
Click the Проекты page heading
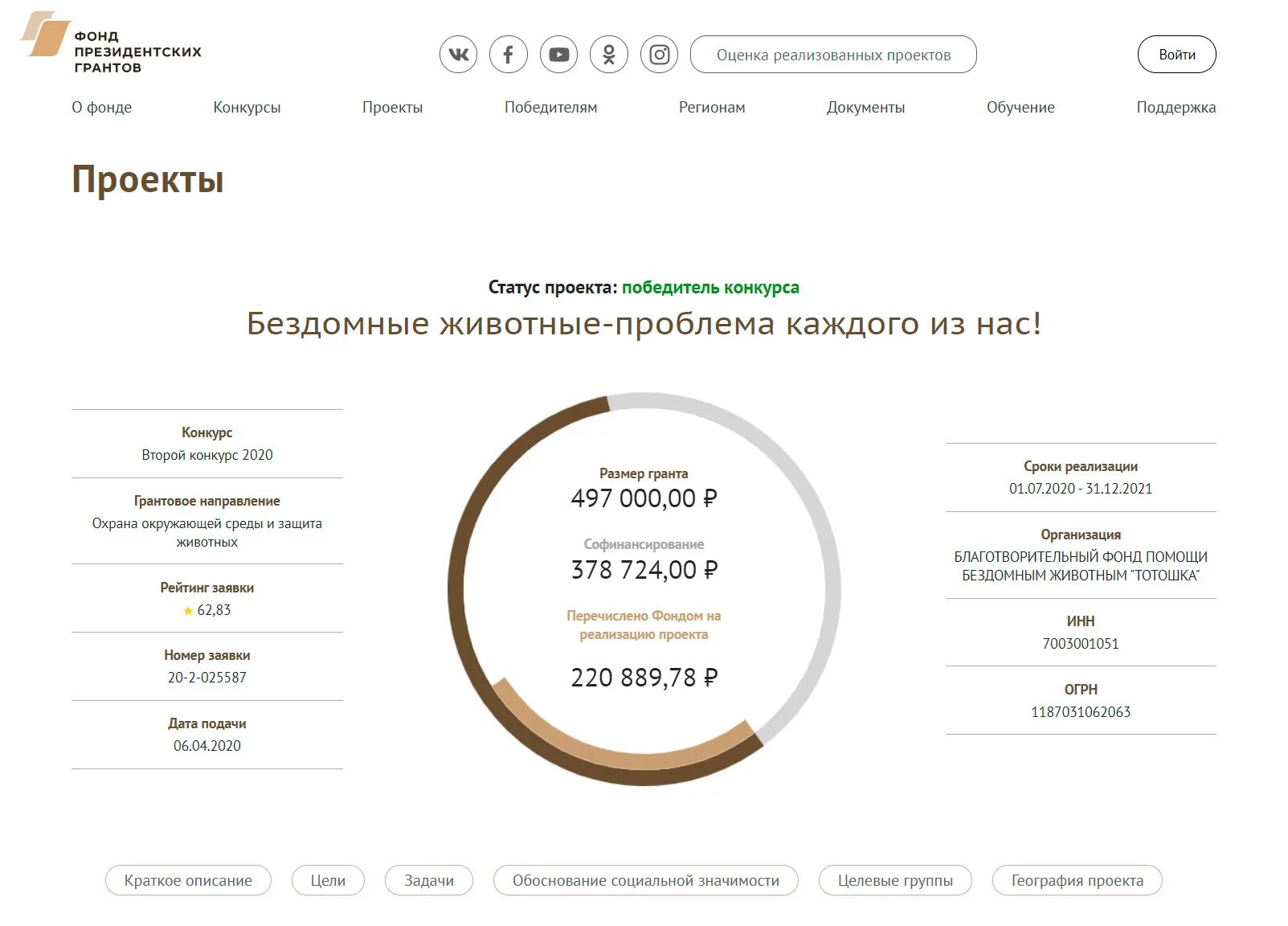pos(148,179)
